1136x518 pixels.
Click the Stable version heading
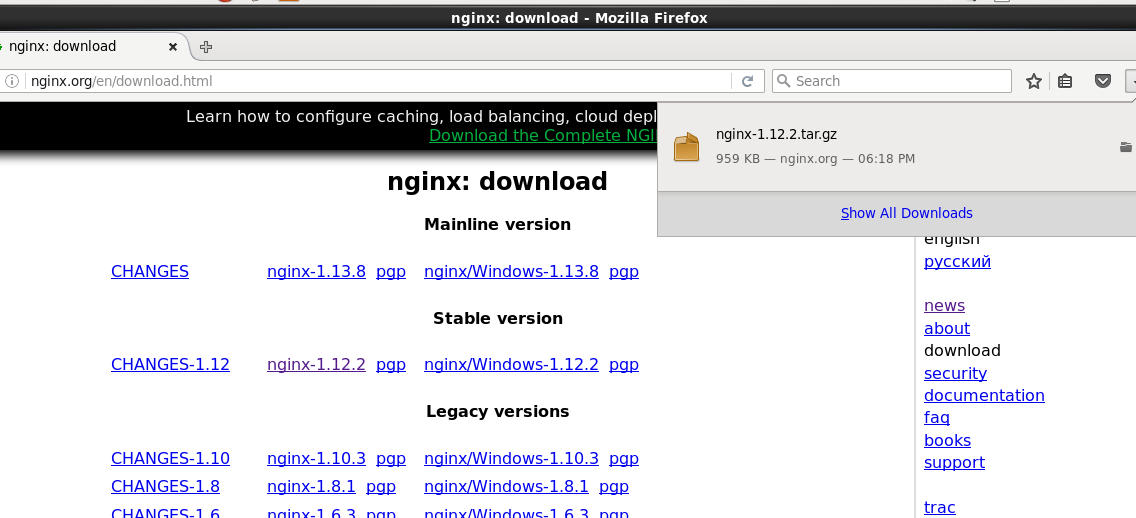pos(498,319)
